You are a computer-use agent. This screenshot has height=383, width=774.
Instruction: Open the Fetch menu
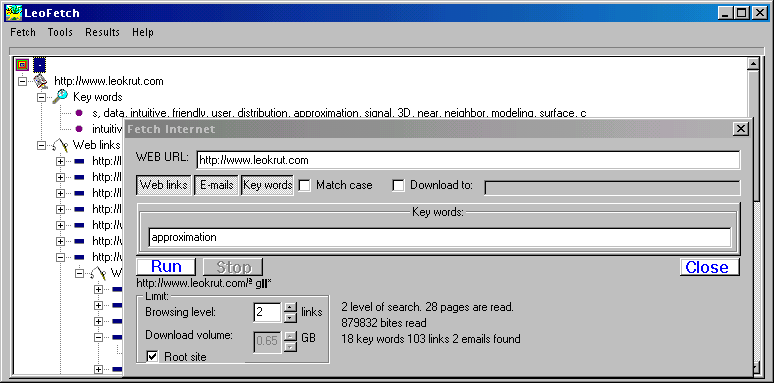point(23,32)
